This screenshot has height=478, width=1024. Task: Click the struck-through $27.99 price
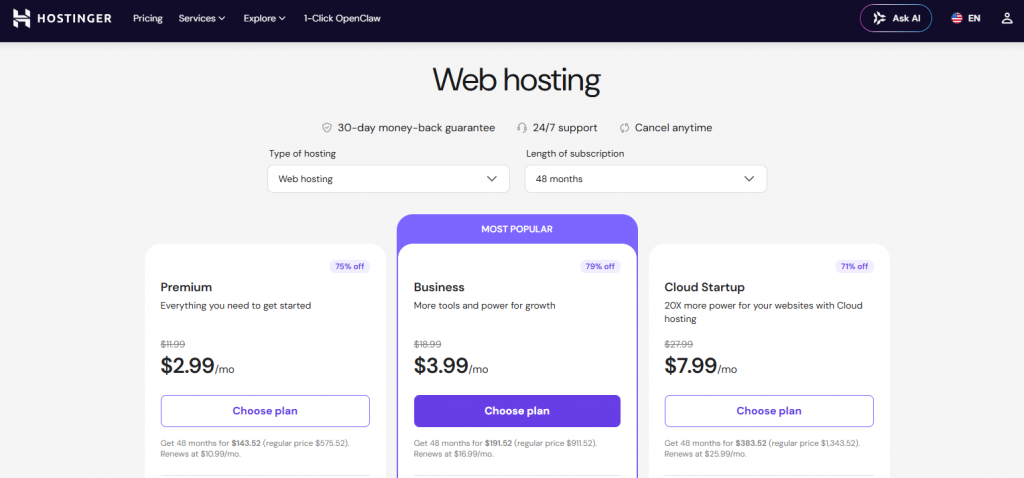point(679,344)
